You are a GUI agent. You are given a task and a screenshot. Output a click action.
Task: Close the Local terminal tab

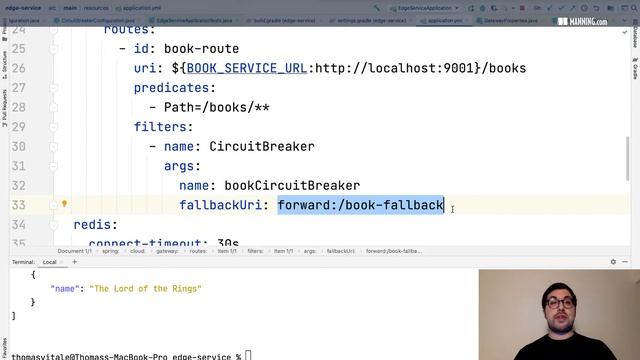pyautogui.click(x=62, y=262)
